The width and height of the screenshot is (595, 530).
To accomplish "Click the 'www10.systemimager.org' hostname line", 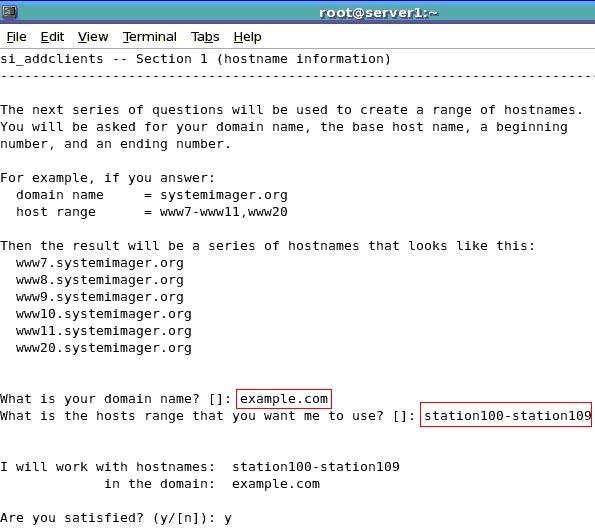I will (x=104, y=314).
